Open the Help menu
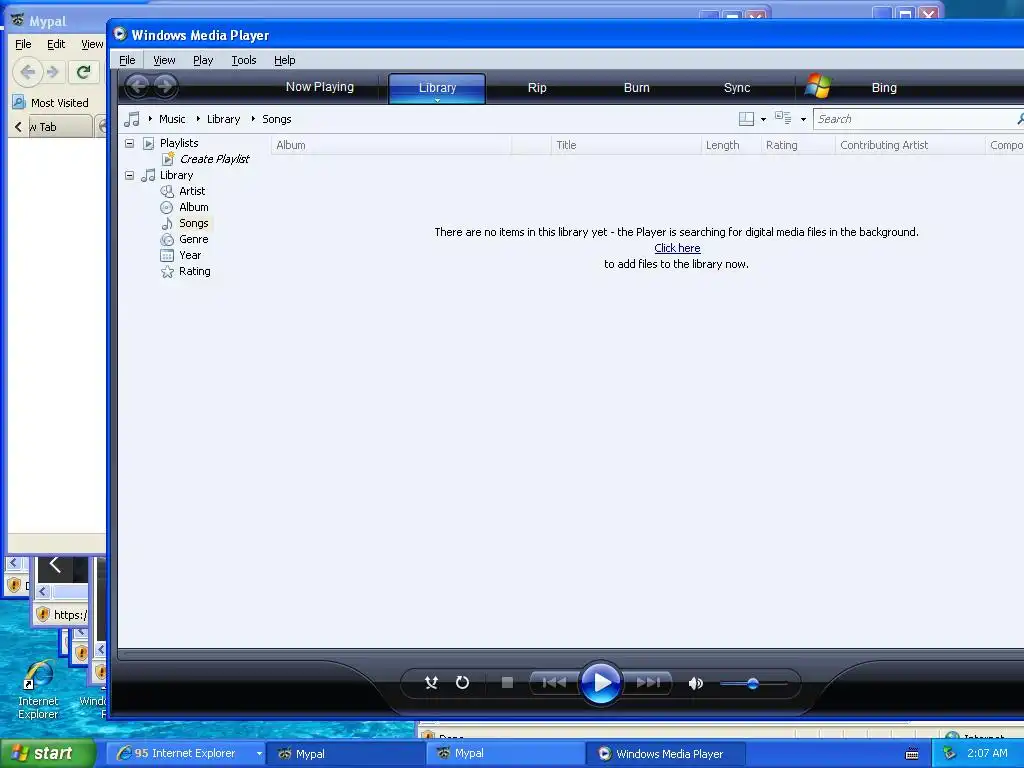 click(x=284, y=60)
